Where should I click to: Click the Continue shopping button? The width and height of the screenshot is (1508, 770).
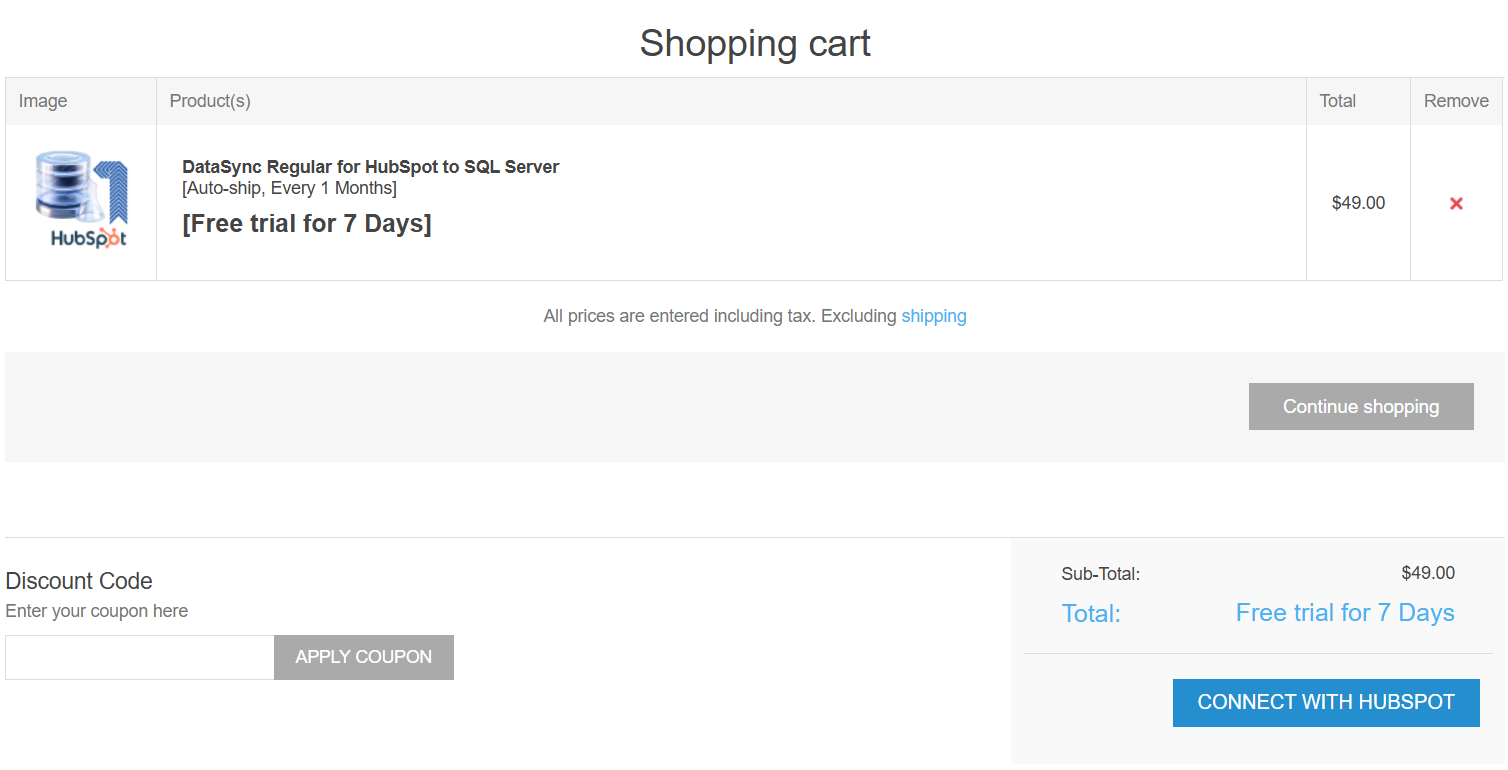click(x=1361, y=406)
